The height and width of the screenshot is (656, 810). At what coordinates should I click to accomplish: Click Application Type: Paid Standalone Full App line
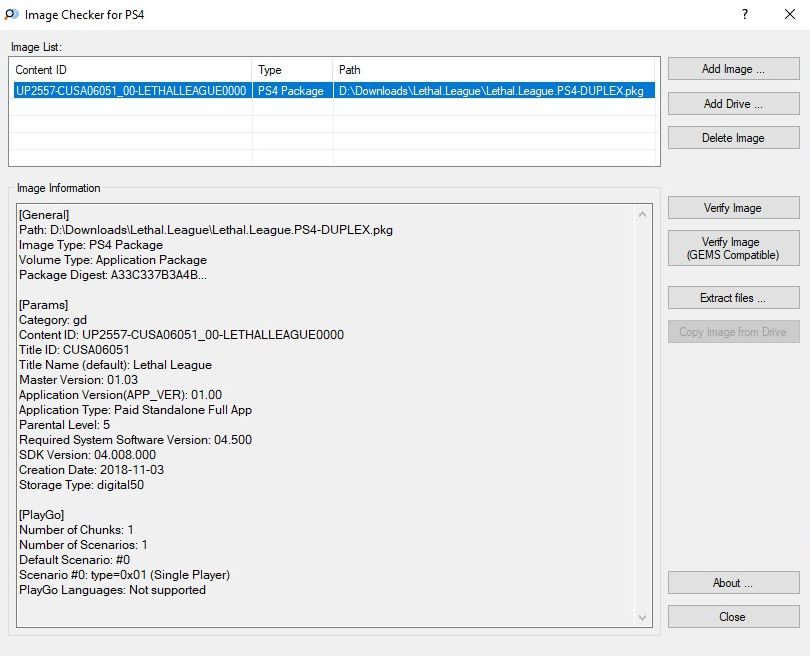tap(135, 410)
